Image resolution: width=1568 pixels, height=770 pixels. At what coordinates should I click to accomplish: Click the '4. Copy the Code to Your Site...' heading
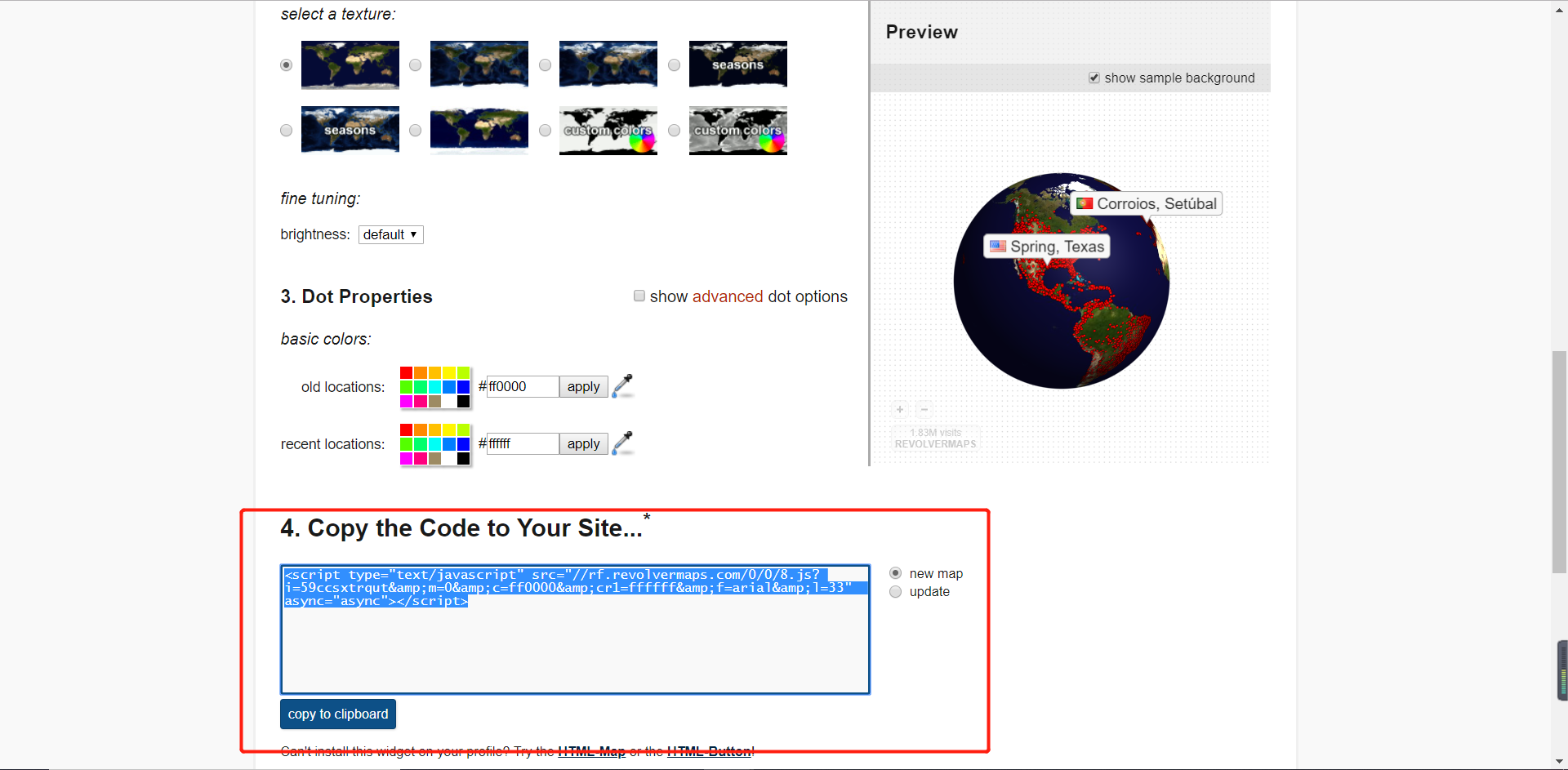click(461, 528)
